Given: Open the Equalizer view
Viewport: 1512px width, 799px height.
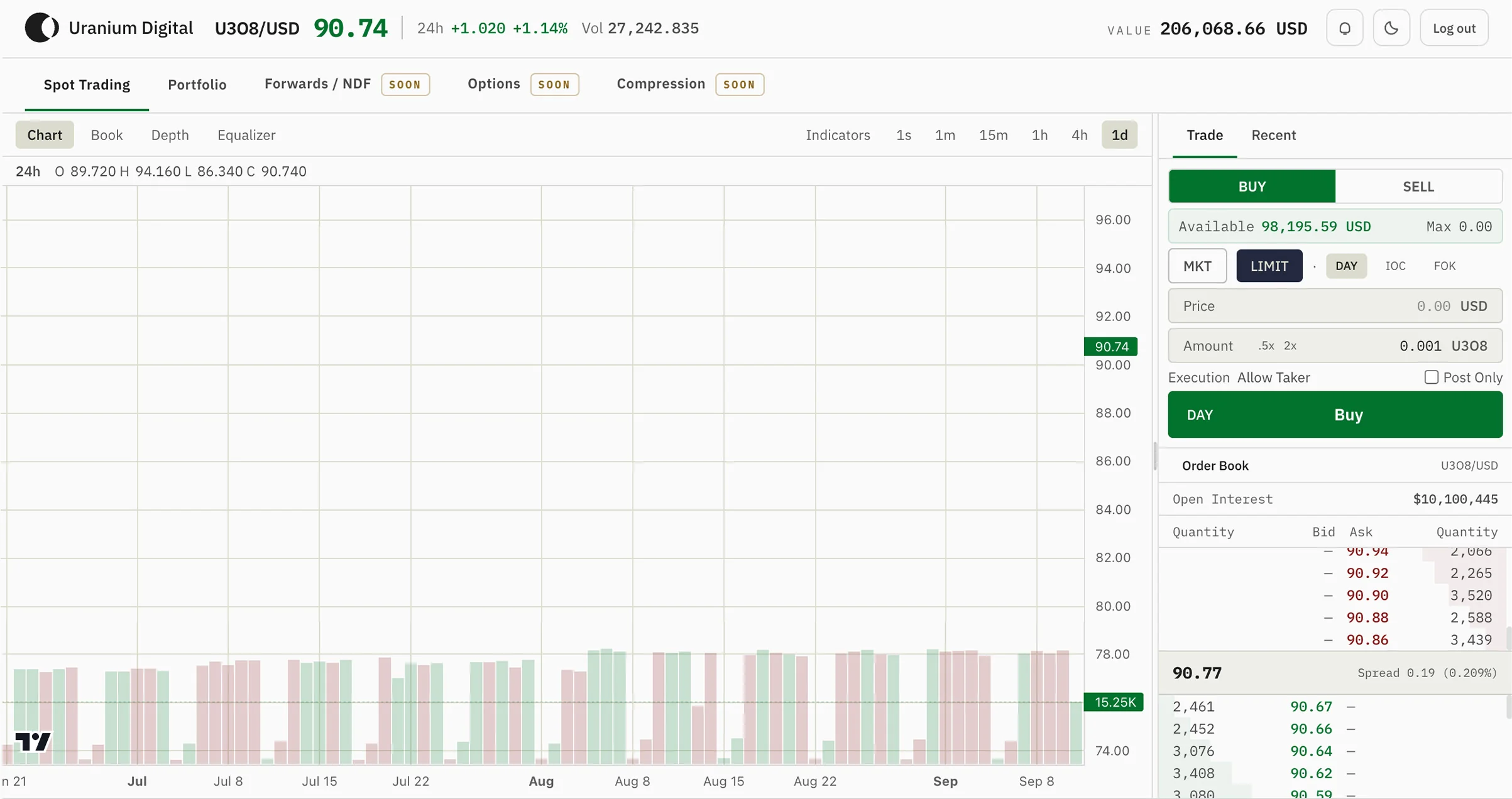Looking at the screenshot, I should pyautogui.click(x=246, y=135).
